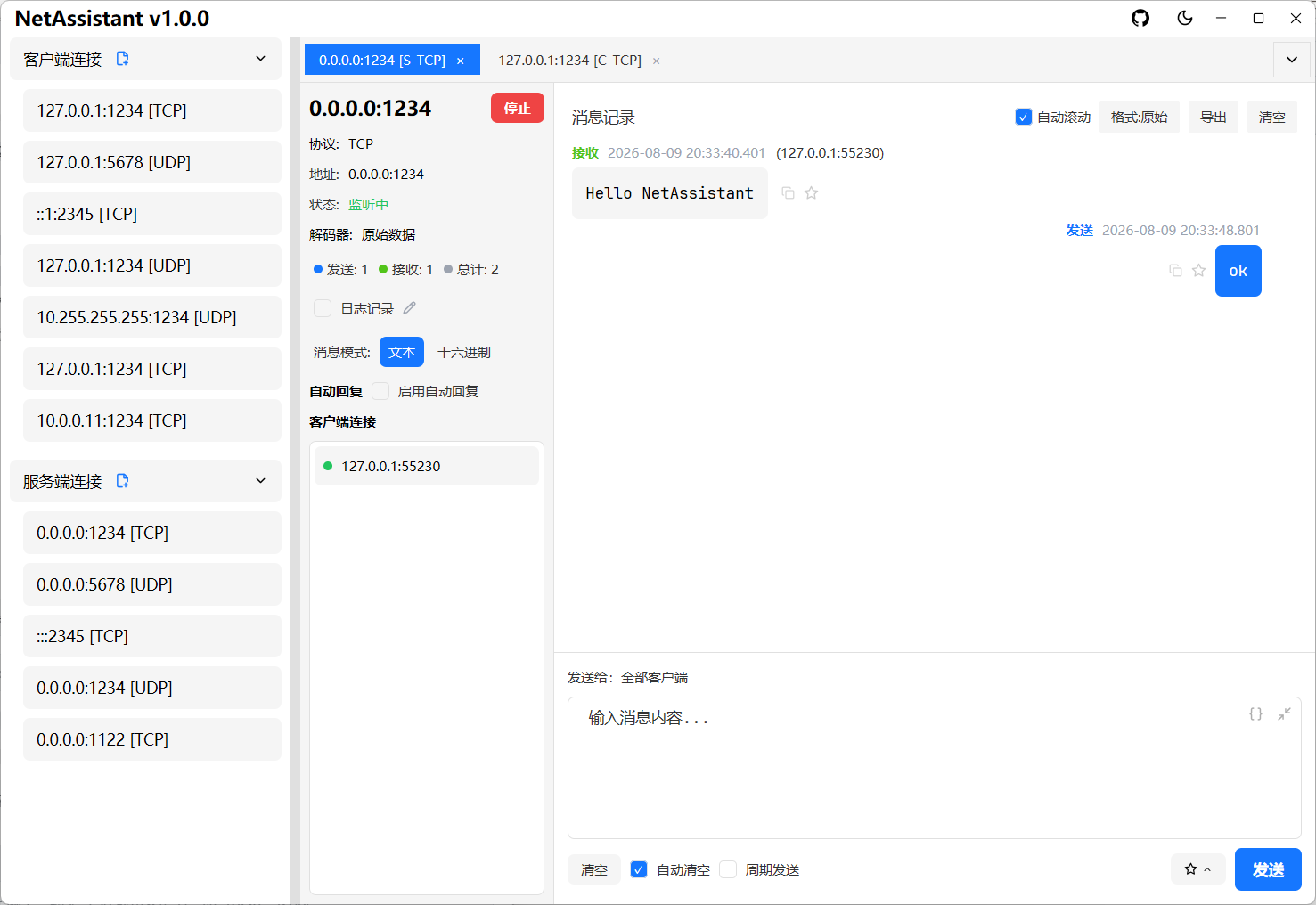Focus the message input field
The width and height of the screenshot is (1316, 905).
[x=935, y=768]
